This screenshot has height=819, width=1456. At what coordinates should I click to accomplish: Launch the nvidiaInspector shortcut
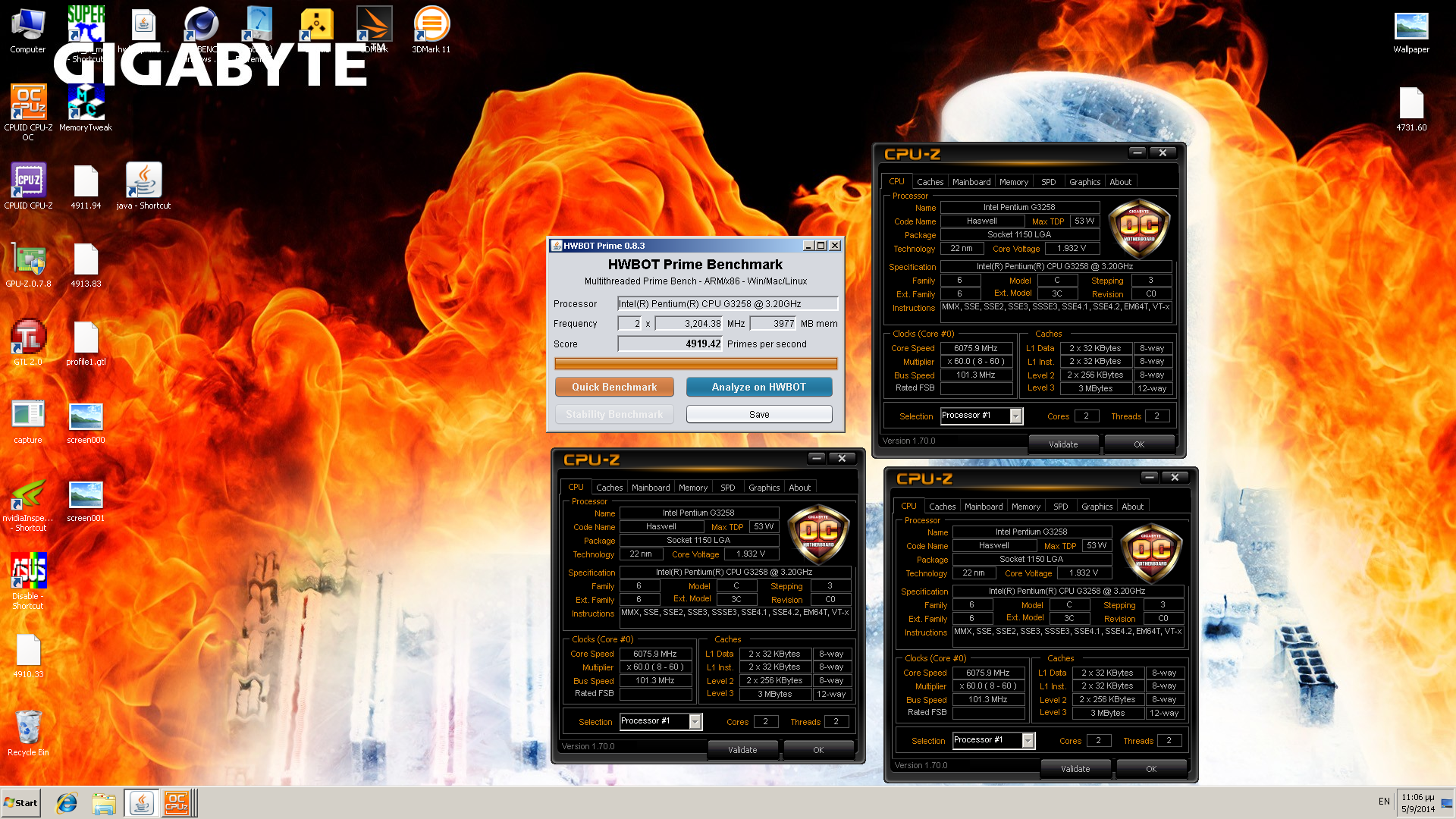point(28,505)
